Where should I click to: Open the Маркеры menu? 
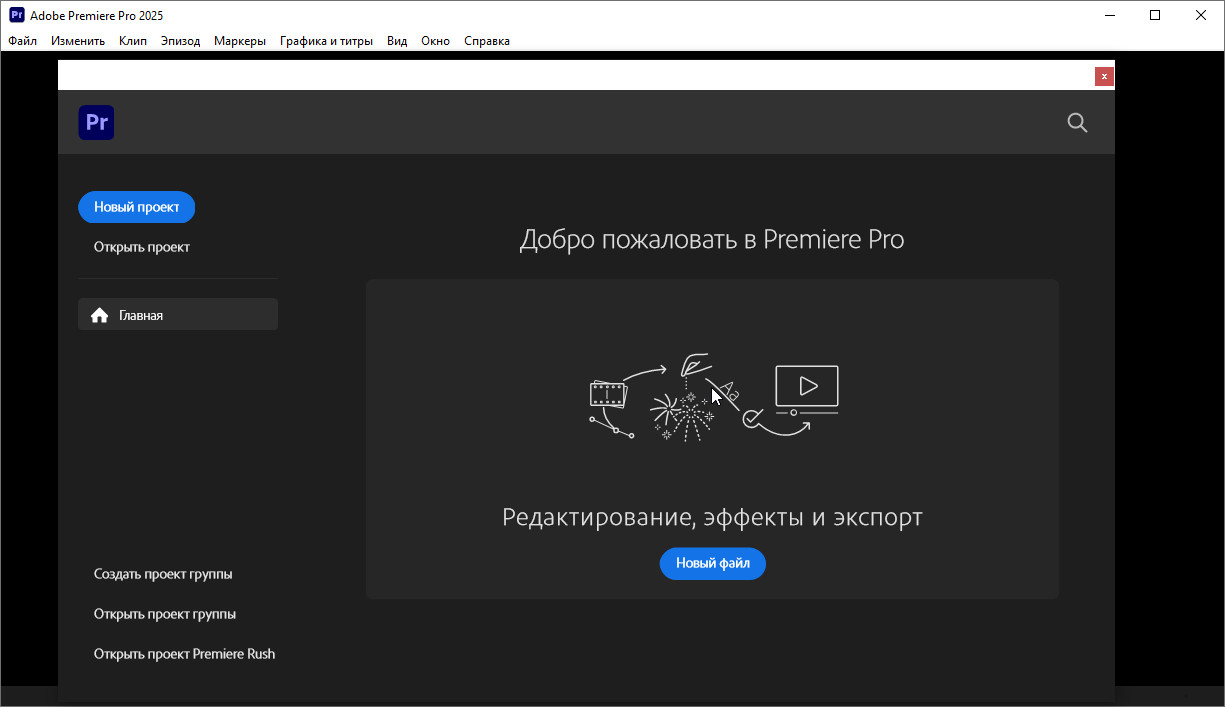point(240,41)
